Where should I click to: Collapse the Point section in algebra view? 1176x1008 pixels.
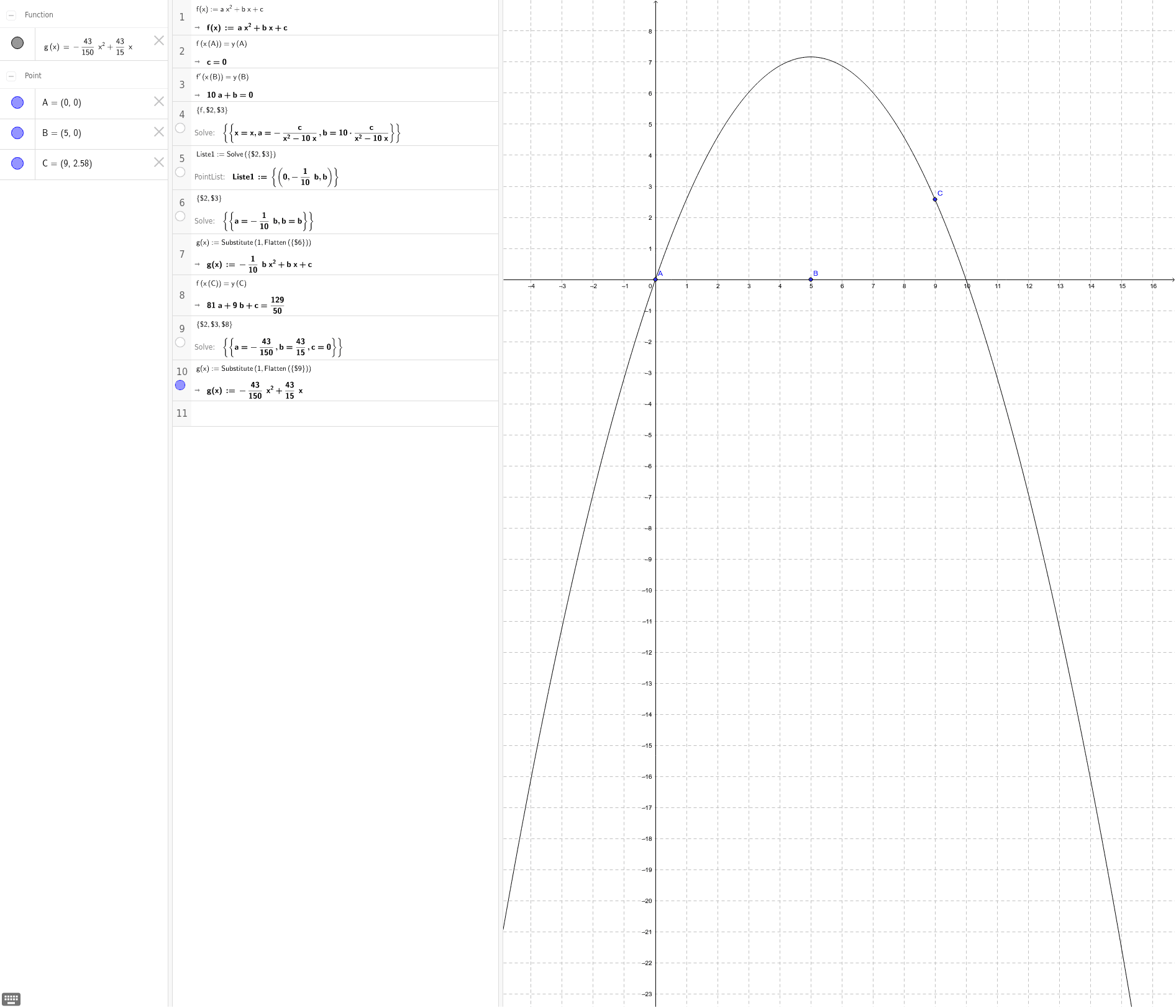(x=11, y=76)
